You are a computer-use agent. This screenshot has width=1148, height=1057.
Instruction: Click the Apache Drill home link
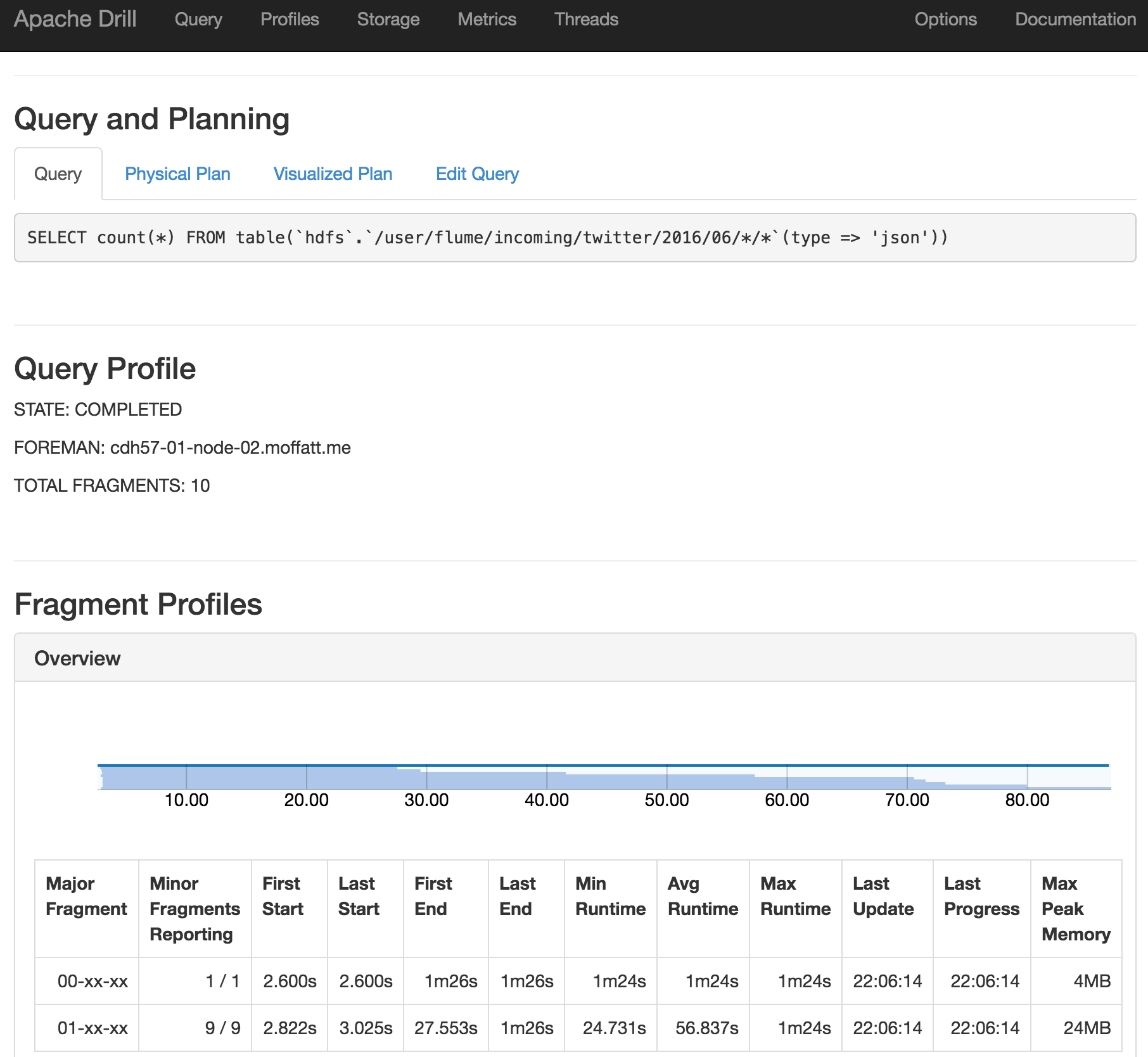[x=75, y=19]
